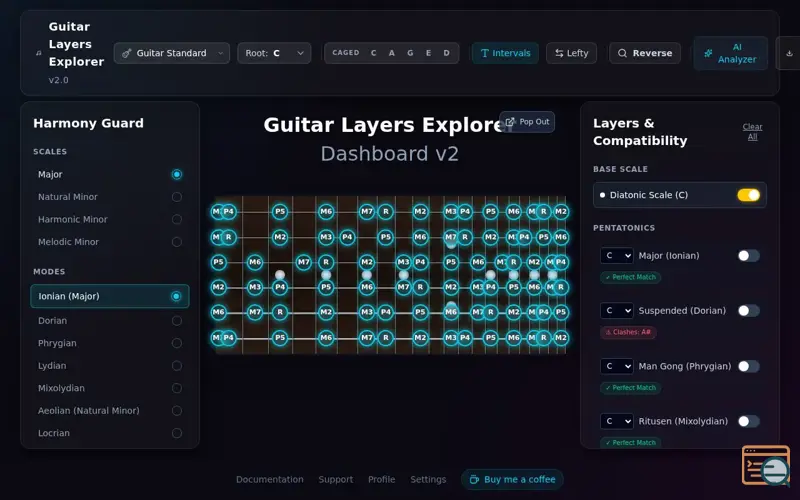Open the Profile link

point(382,480)
